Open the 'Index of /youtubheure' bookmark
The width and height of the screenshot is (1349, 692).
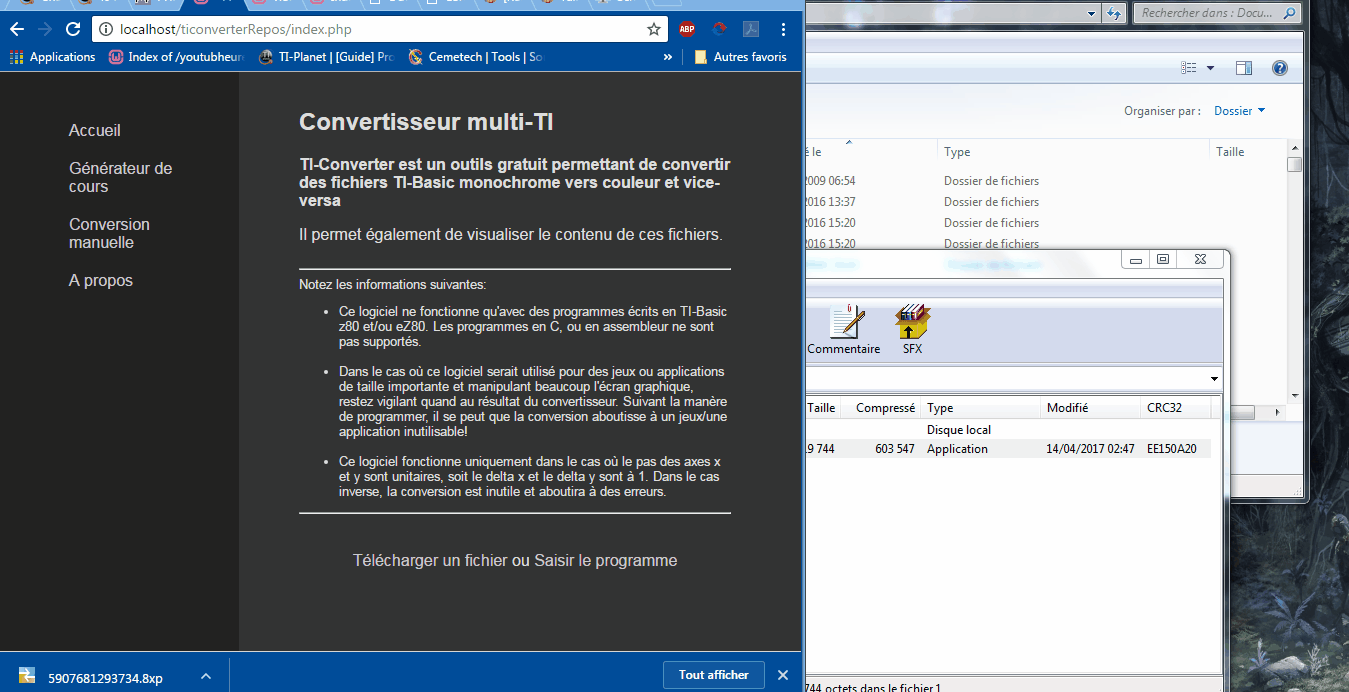pyautogui.click(x=176, y=57)
